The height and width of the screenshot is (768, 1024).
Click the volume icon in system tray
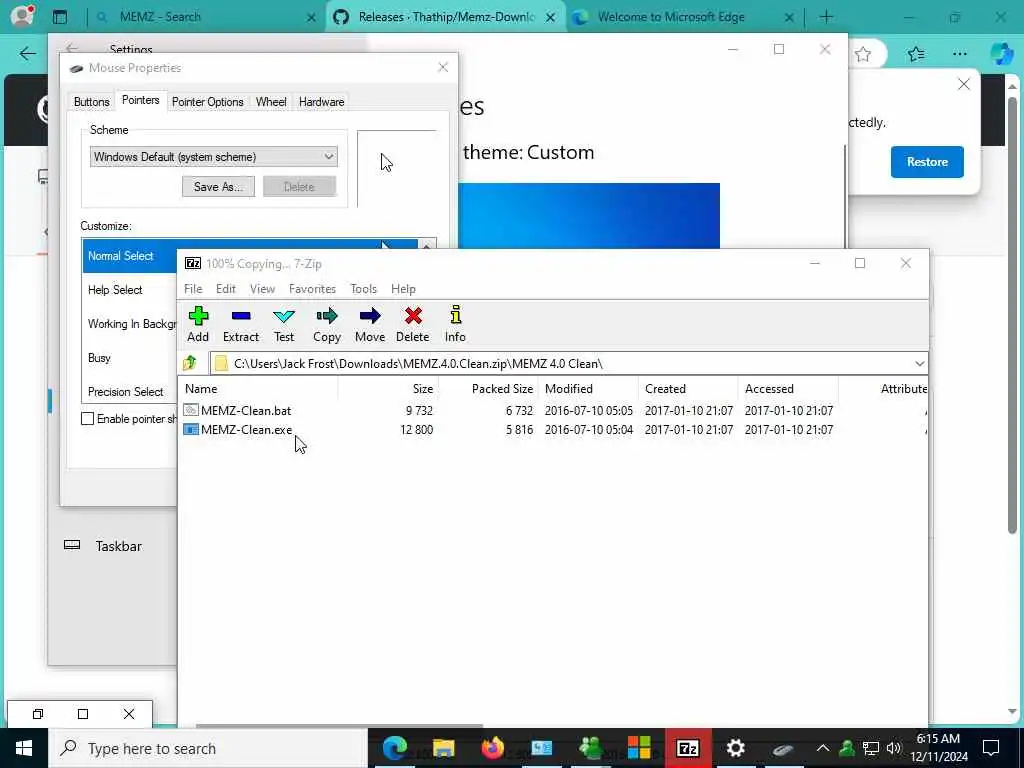(893, 748)
